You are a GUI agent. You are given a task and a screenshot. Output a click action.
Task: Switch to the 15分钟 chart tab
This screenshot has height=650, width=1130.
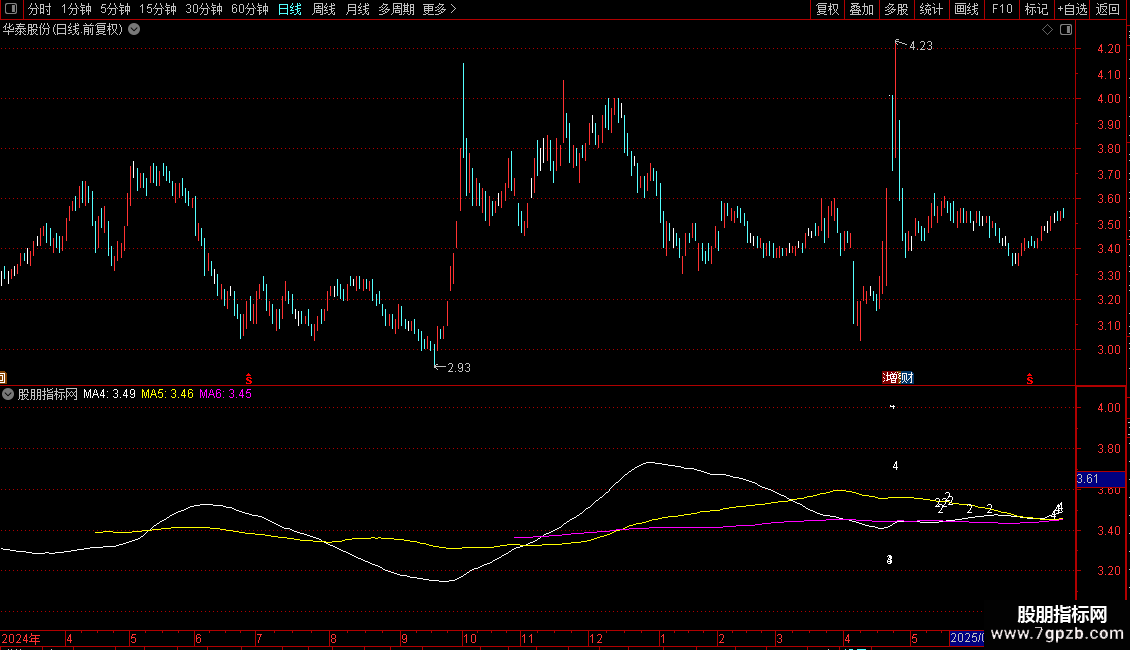click(x=157, y=9)
